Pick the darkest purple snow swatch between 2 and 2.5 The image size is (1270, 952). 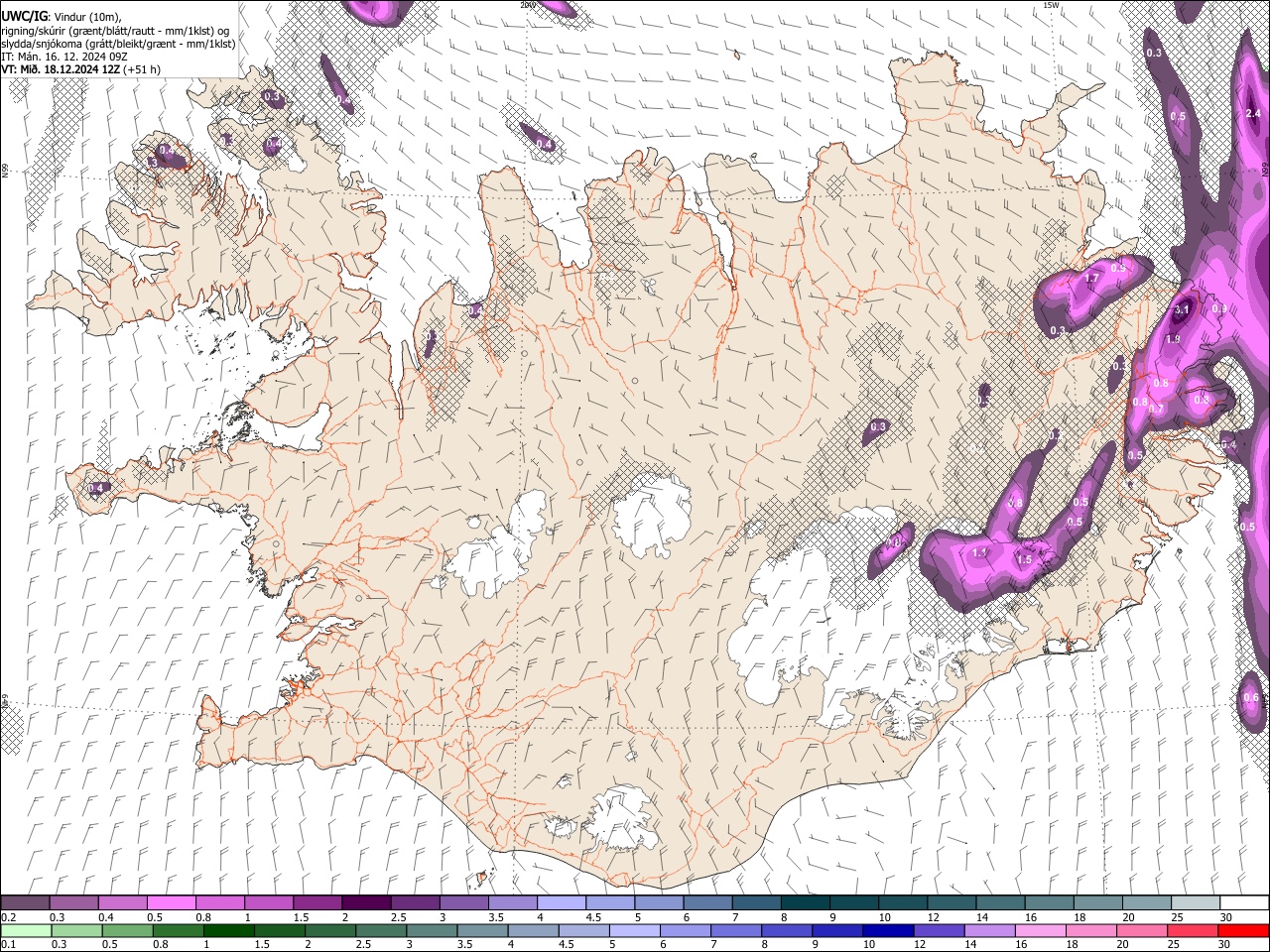(x=366, y=902)
